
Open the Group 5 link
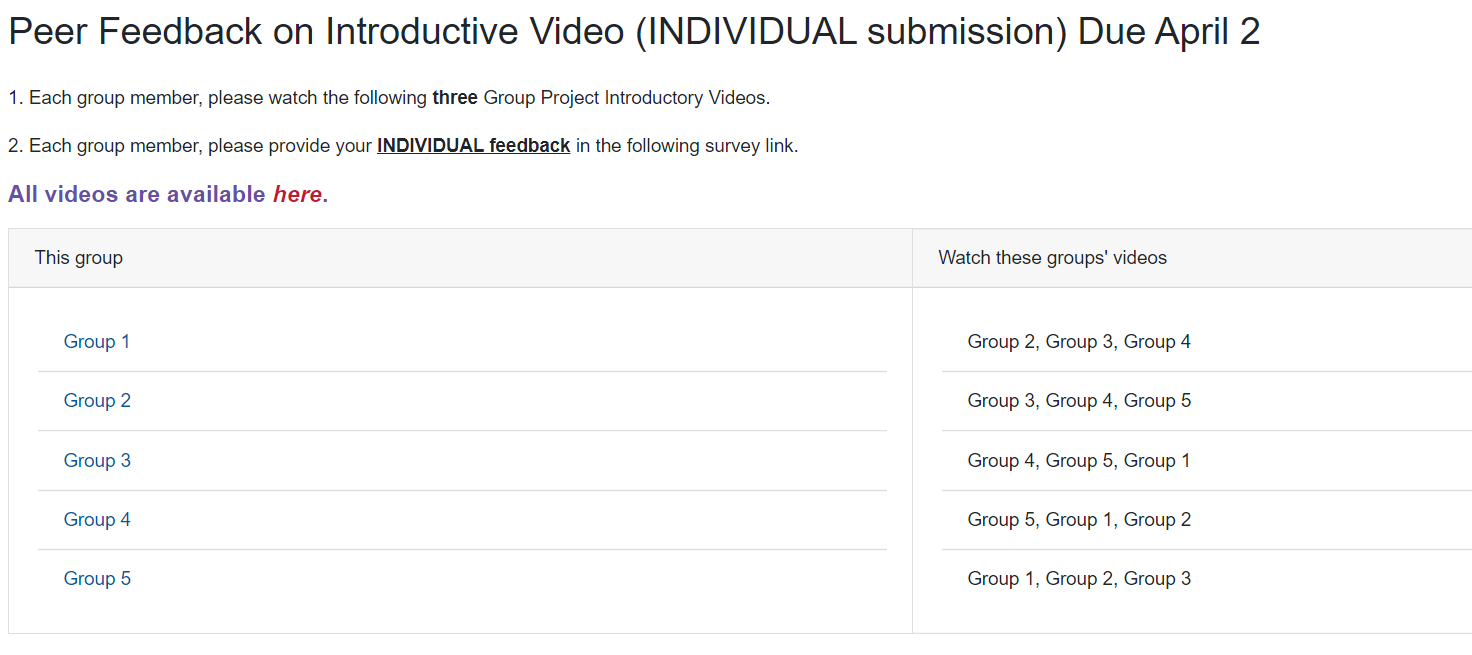(x=97, y=579)
